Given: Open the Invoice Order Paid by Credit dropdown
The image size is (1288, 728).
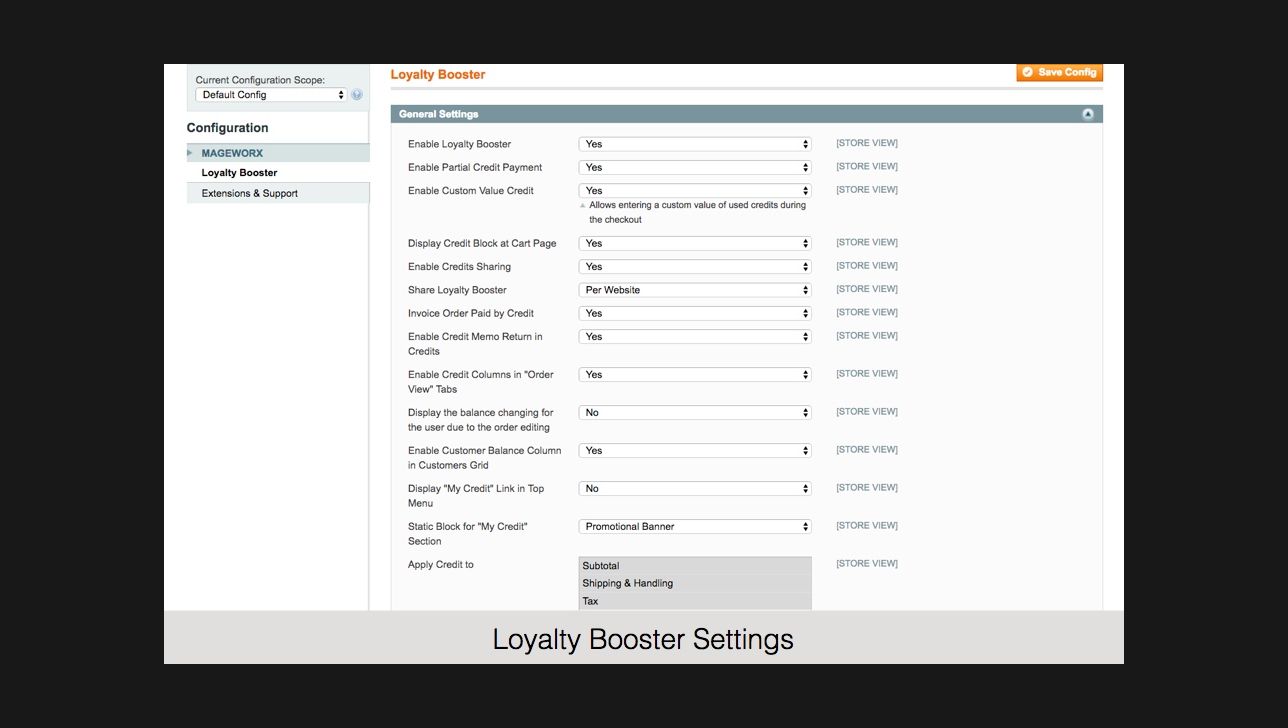Looking at the screenshot, I should pyautogui.click(x=695, y=313).
